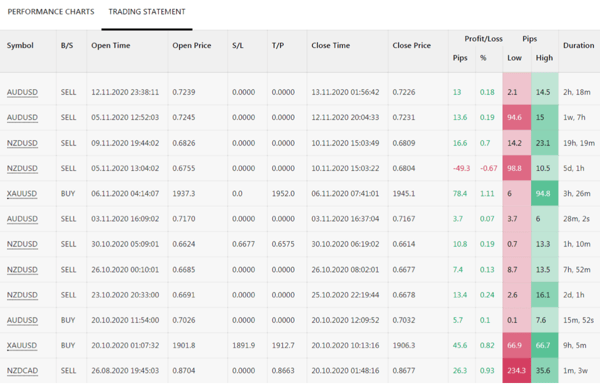600x385 pixels.
Task: Click the Open Price column header
Action: point(192,46)
